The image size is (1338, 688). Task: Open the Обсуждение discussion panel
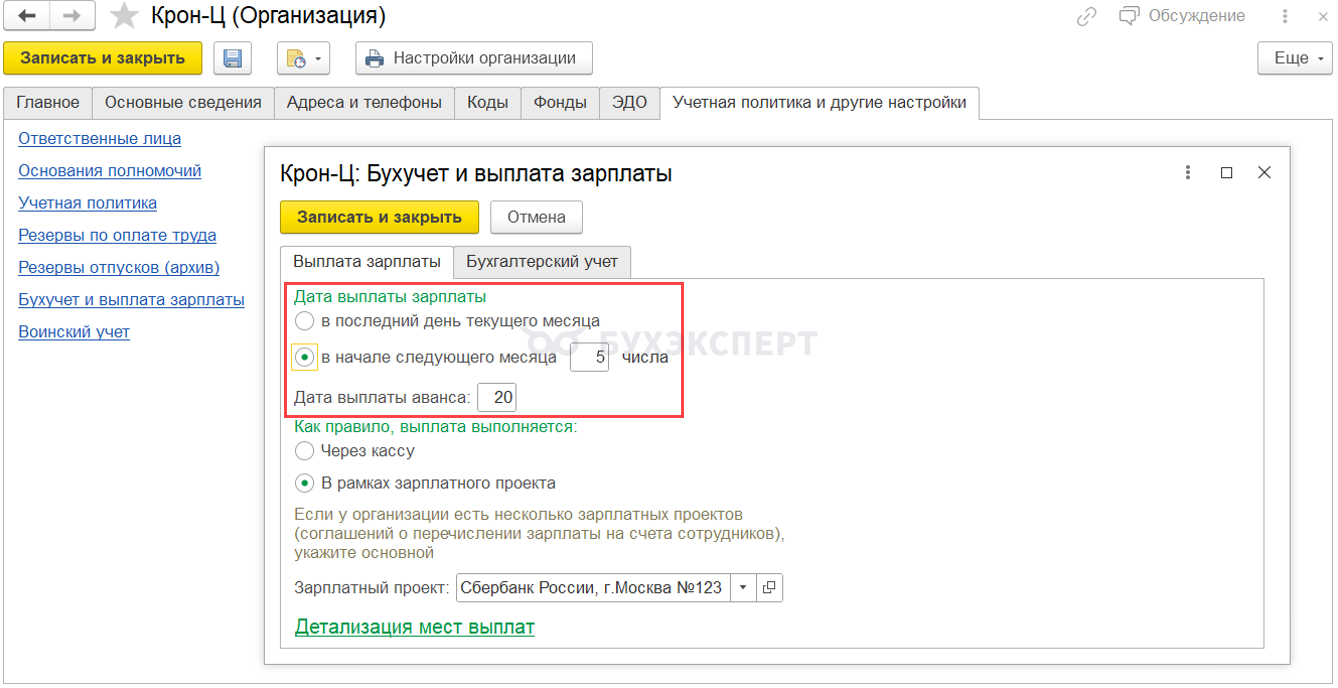[1182, 16]
